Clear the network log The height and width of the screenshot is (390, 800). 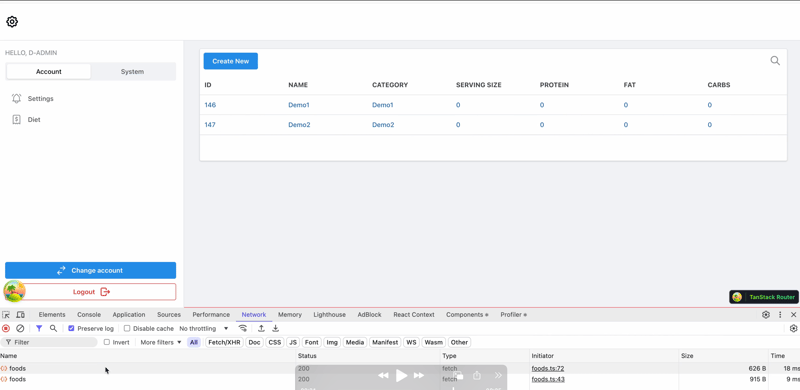point(20,329)
